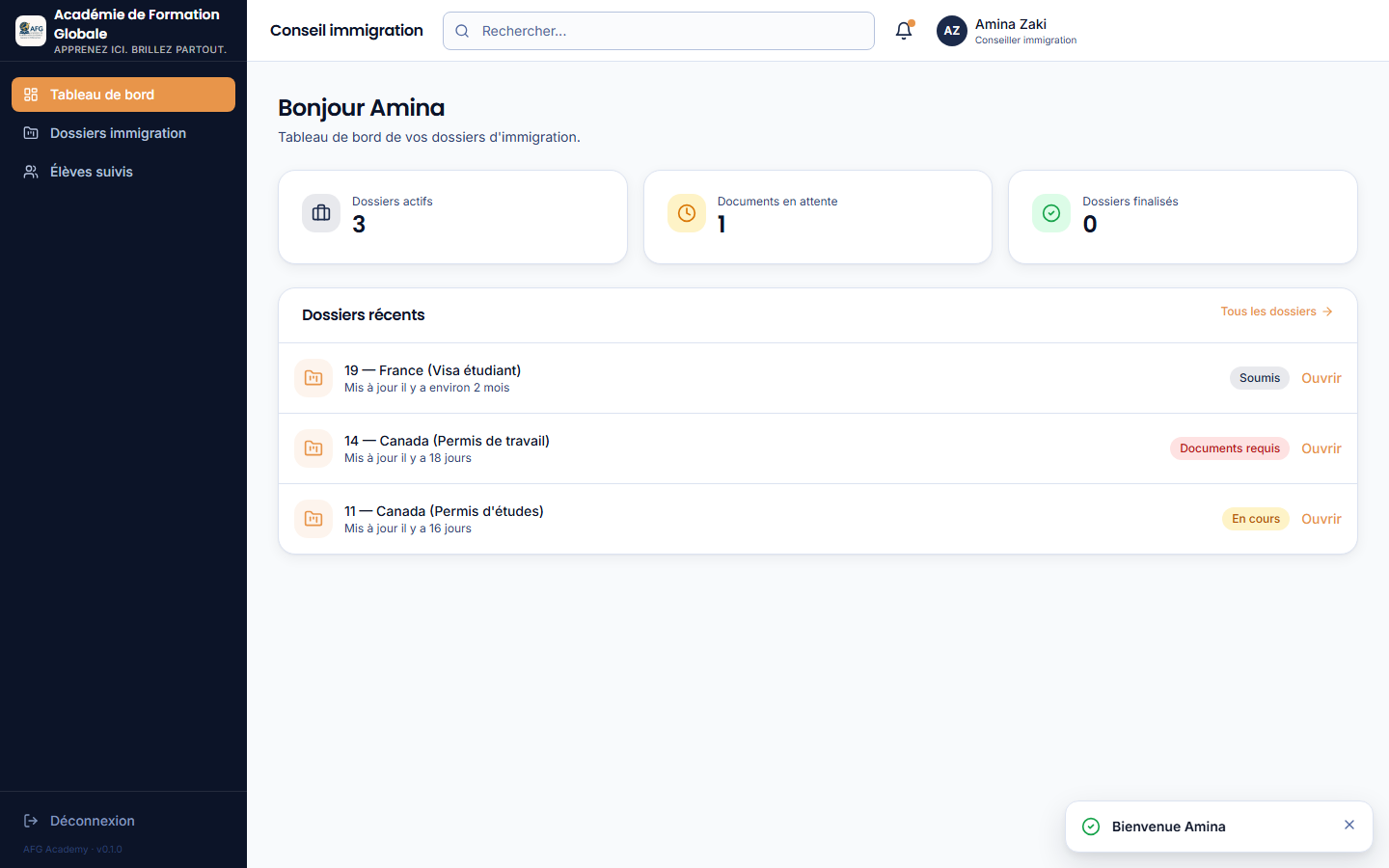The height and width of the screenshot is (868, 1389).
Task: Click Ouvrir for Canada Permis d'études
Action: click(x=1321, y=519)
